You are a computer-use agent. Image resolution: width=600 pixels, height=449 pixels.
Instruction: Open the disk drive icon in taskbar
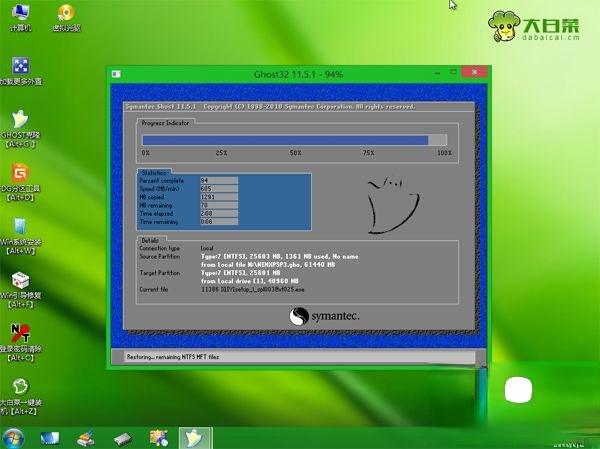[x=122, y=438]
